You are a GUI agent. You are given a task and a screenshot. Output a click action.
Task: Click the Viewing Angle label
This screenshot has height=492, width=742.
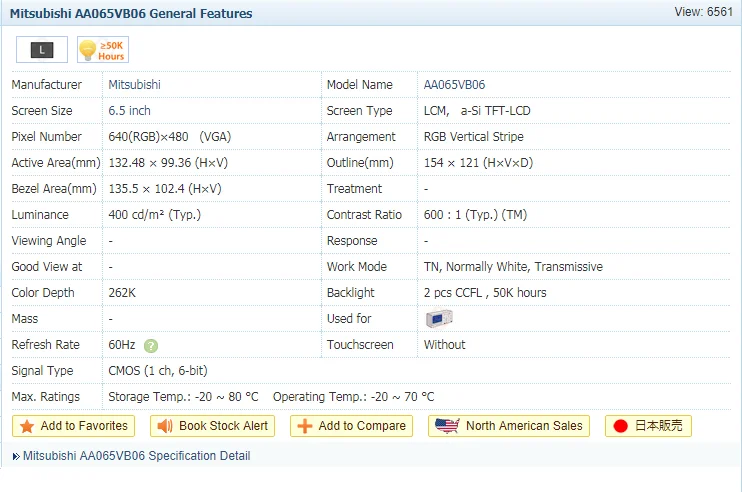[x=49, y=241]
